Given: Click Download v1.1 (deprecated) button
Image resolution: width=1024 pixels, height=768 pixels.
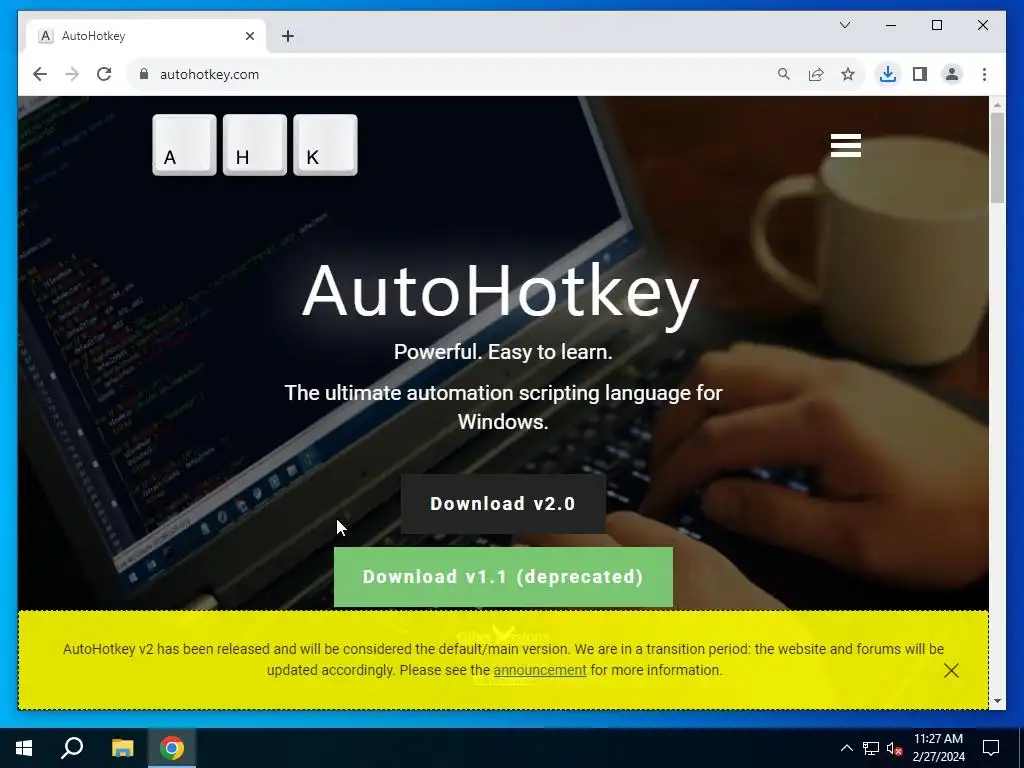Looking at the screenshot, I should coord(503,577).
